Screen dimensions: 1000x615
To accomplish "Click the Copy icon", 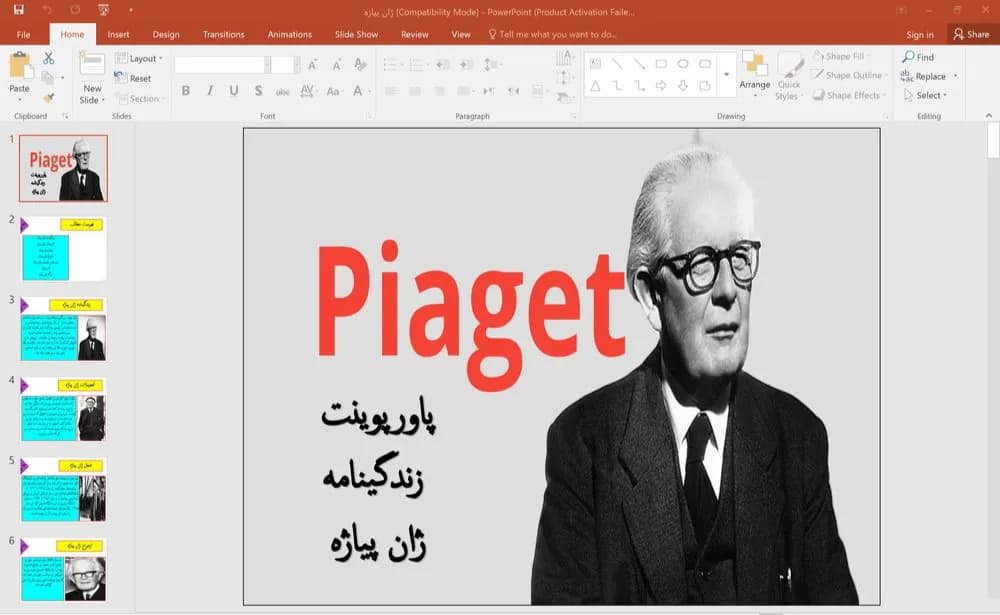I will [47, 78].
